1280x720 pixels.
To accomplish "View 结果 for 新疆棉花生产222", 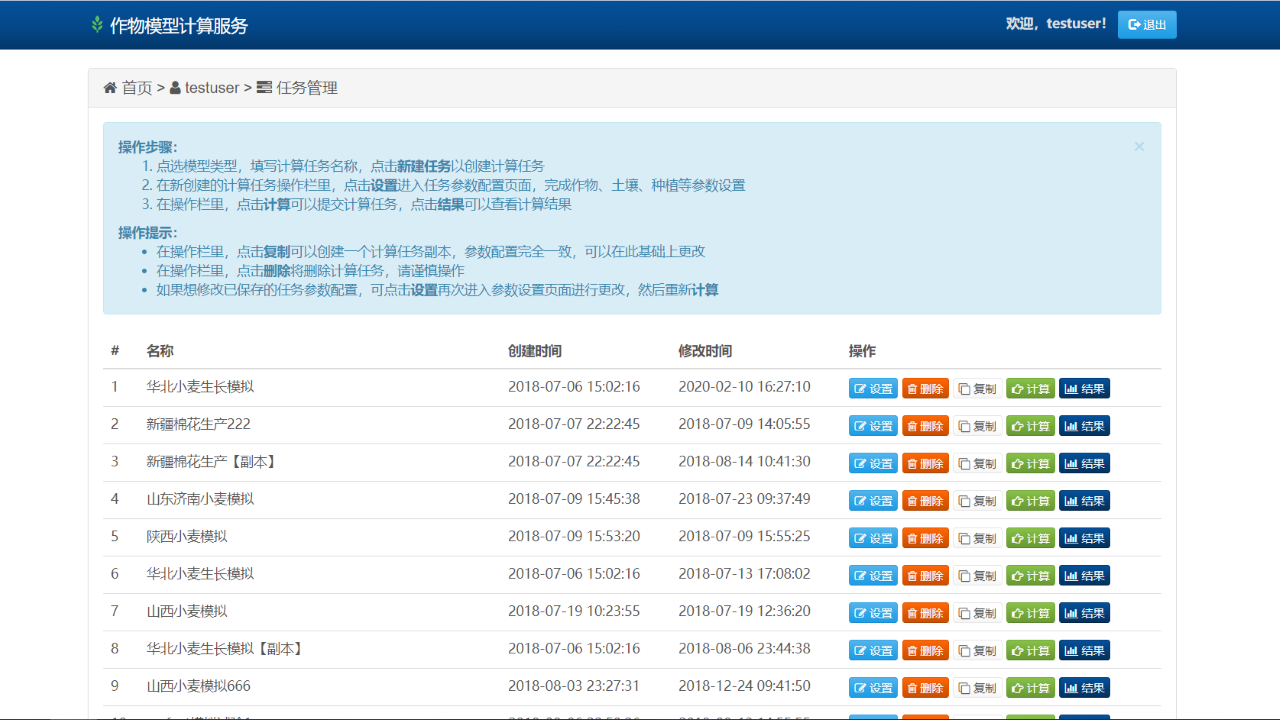I will 1084,426.
